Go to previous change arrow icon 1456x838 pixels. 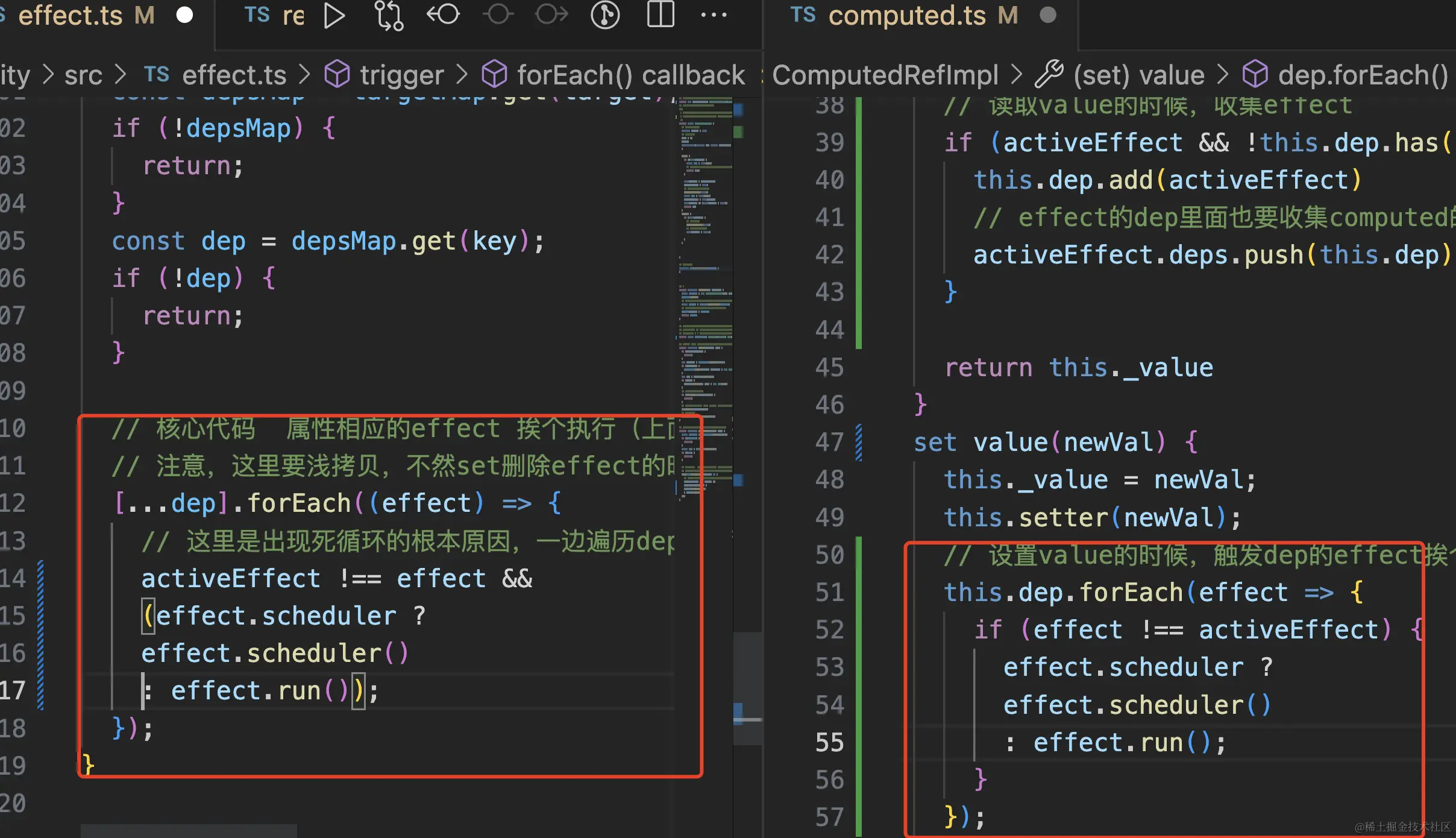pyautogui.click(x=443, y=15)
